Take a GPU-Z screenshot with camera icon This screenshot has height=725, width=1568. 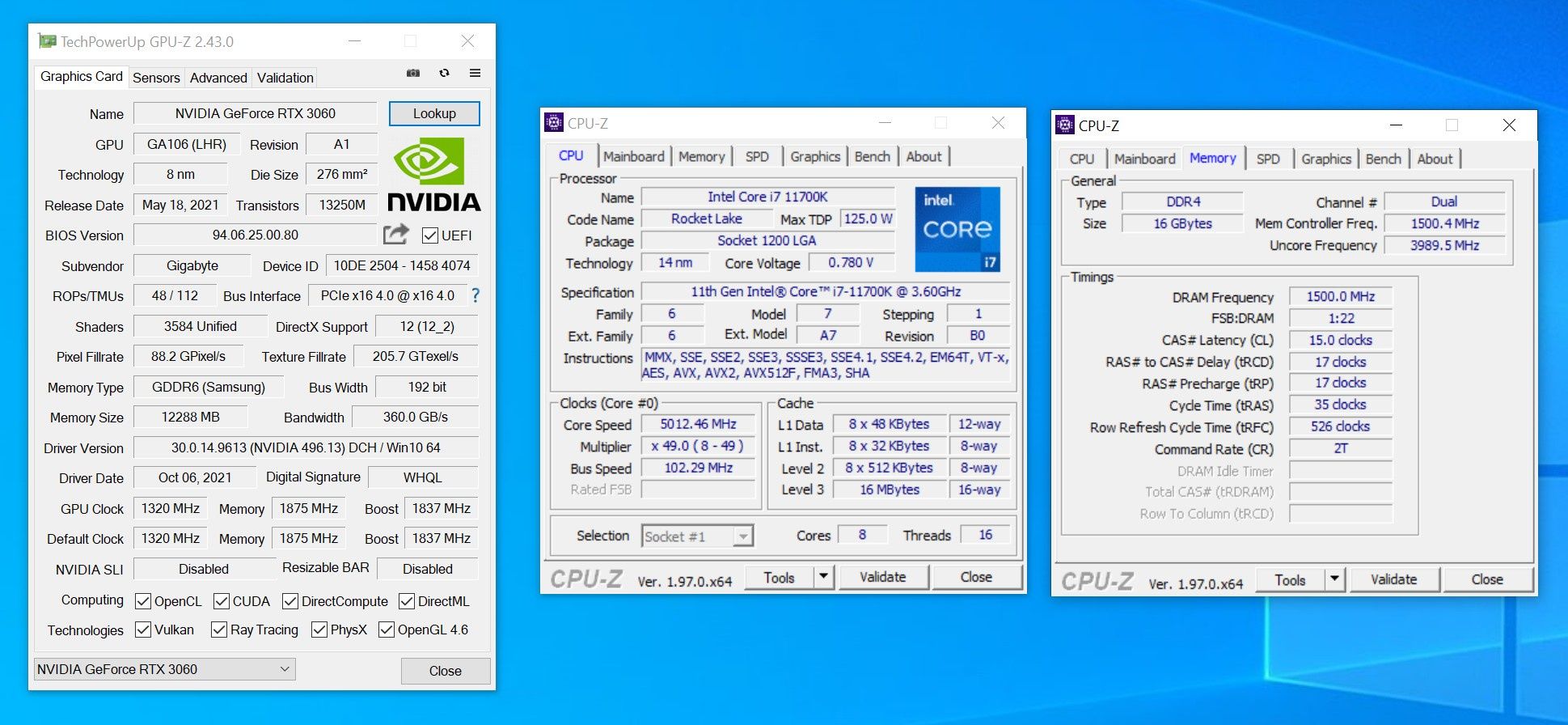tap(413, 73)
